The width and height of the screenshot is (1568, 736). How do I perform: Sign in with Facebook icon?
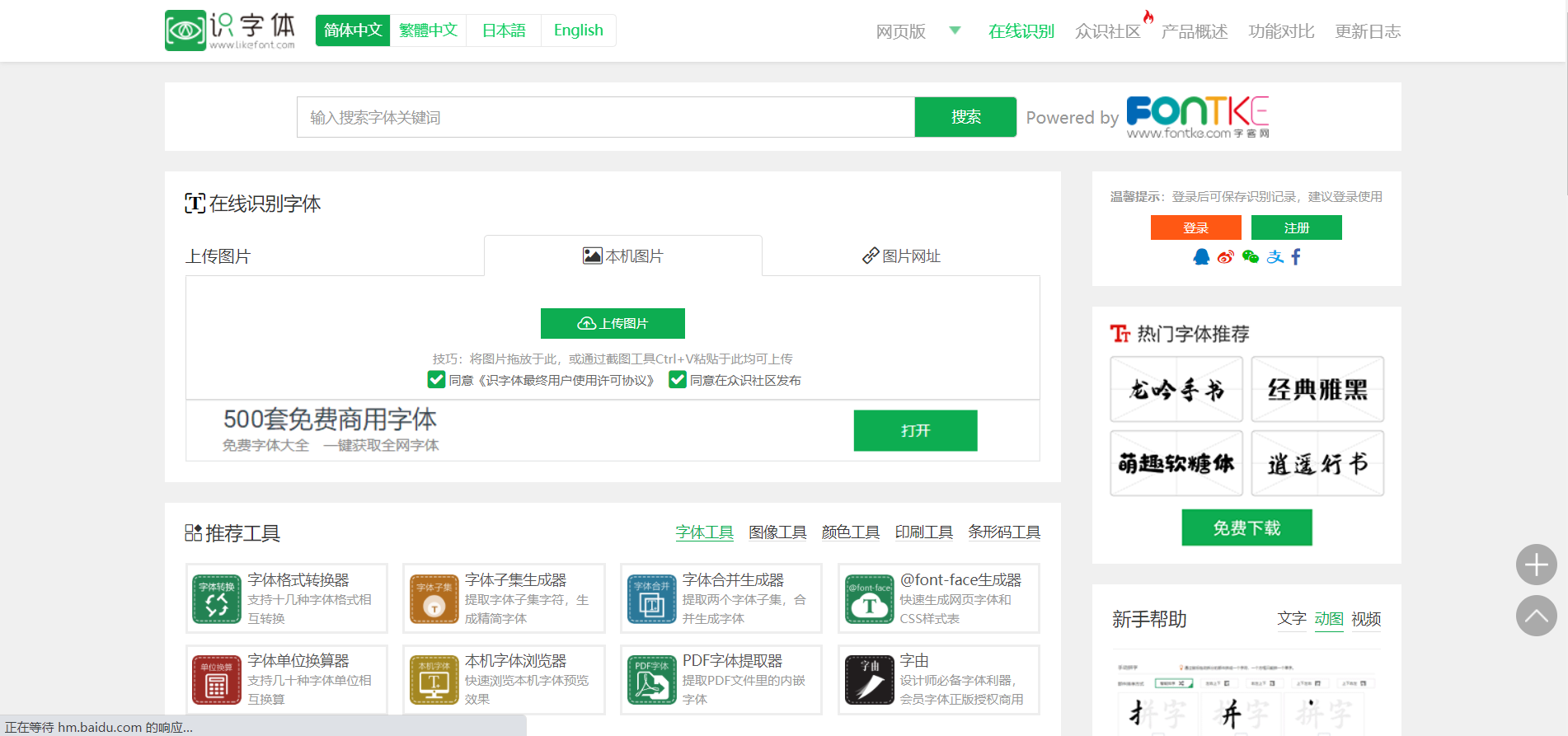[1296, 257]
